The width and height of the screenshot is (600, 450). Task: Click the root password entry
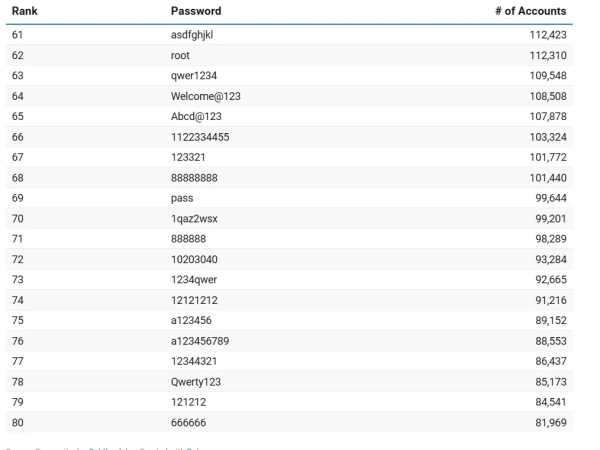coord(180,55)
